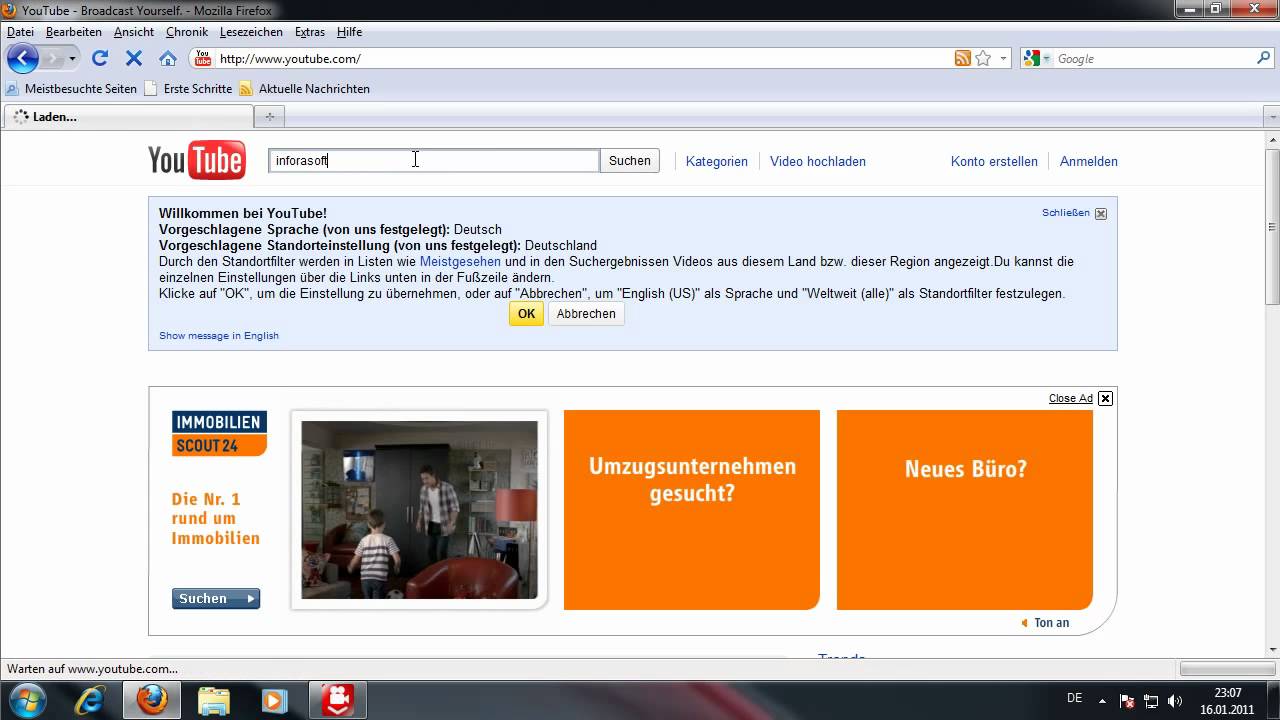The image size is (1280, 720).
Task: Click the YouTube search input field
Action: click(434, 160)
